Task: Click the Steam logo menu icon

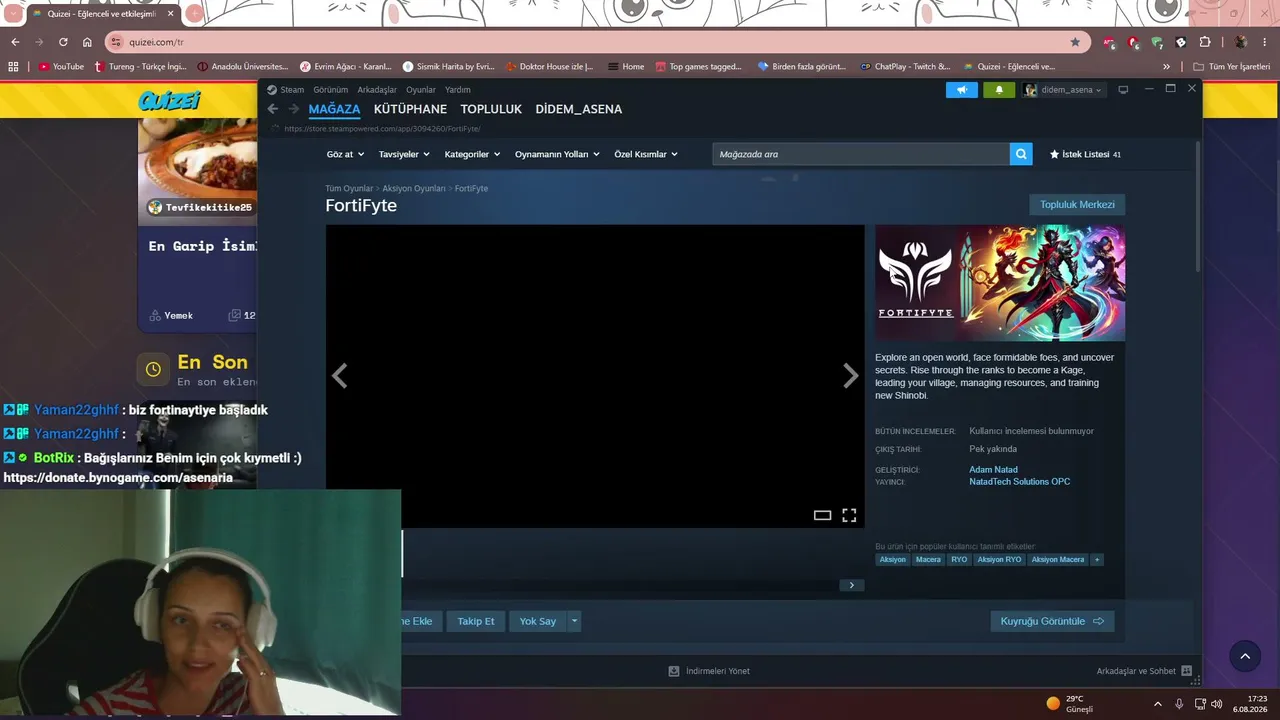Action: [272, 90]
